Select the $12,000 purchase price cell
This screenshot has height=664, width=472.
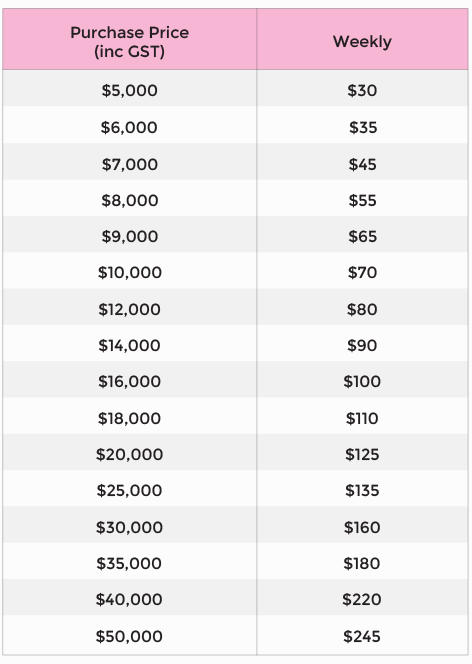(130, 309)
